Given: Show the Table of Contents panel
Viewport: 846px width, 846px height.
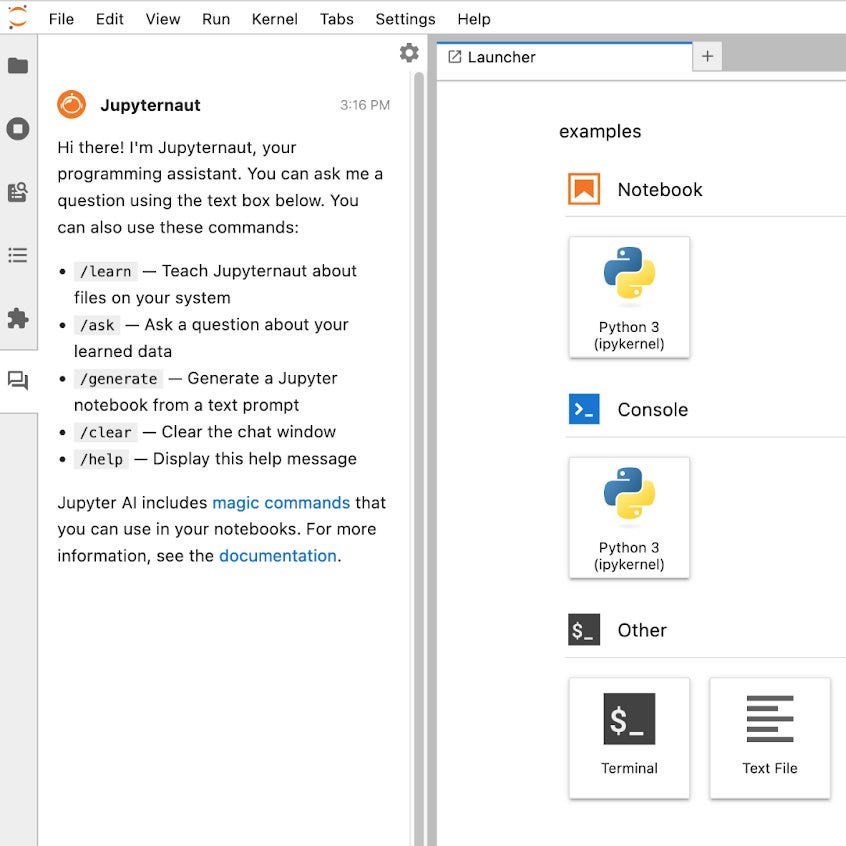Looking at the screenshot, I should point(18,255).
